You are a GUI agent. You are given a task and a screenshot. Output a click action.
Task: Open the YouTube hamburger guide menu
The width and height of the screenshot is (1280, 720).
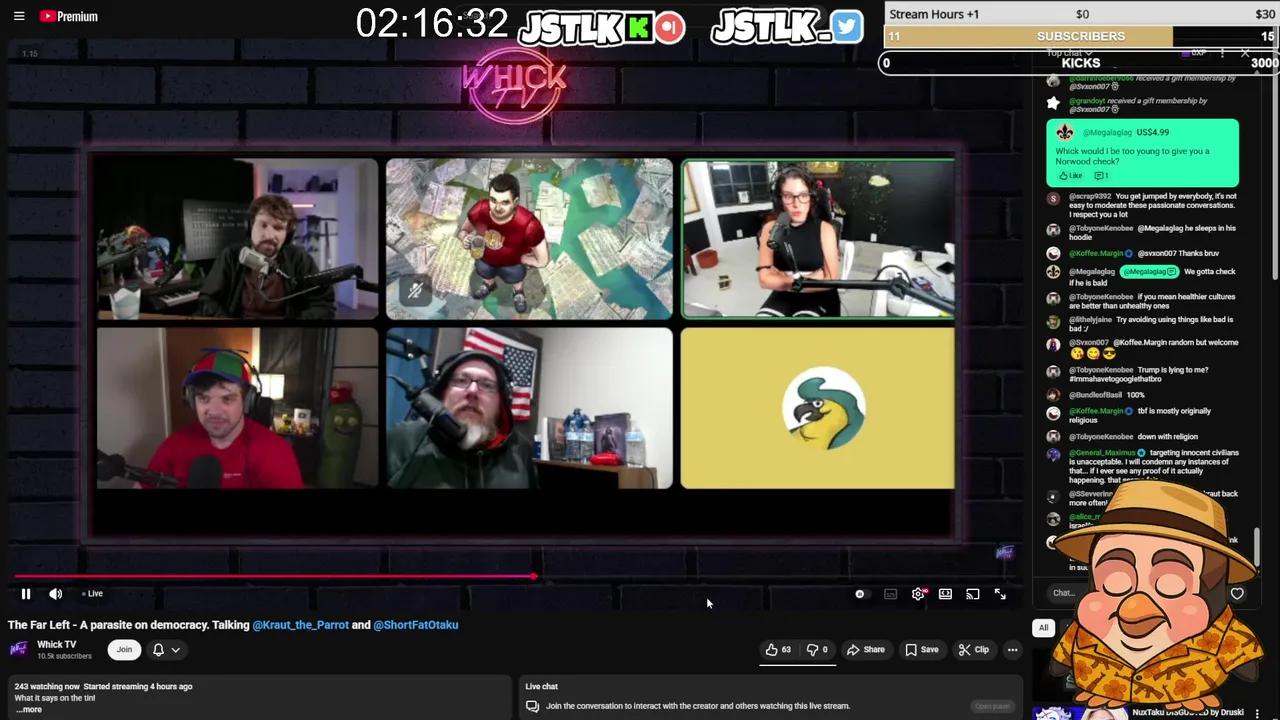19,16
